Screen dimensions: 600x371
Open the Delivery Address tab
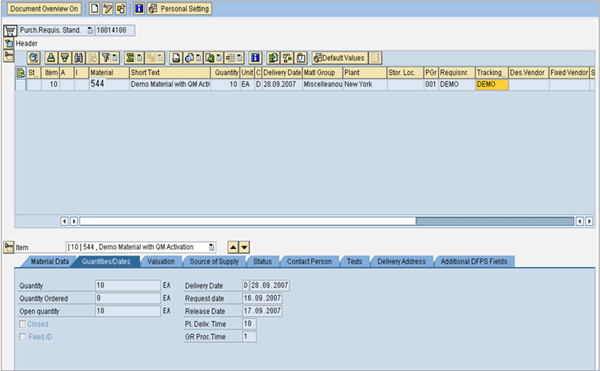[x=401, y=262]
